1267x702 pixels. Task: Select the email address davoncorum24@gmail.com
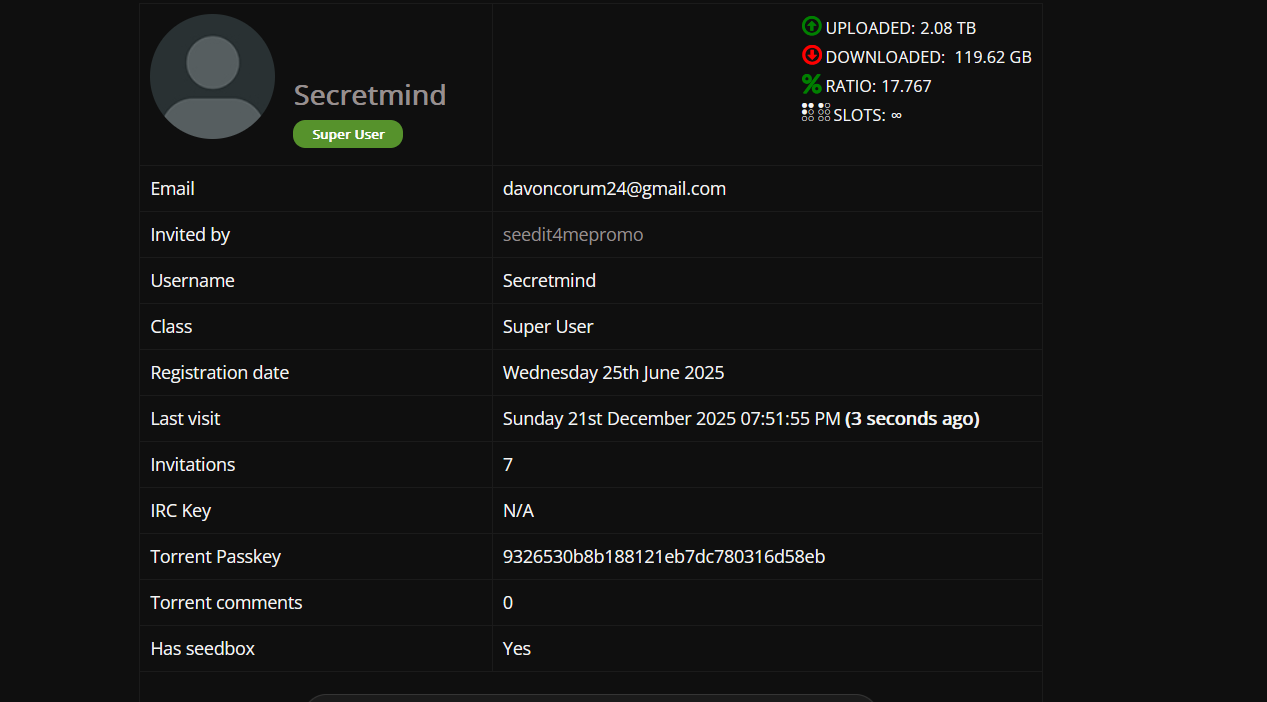coord(614,189)
